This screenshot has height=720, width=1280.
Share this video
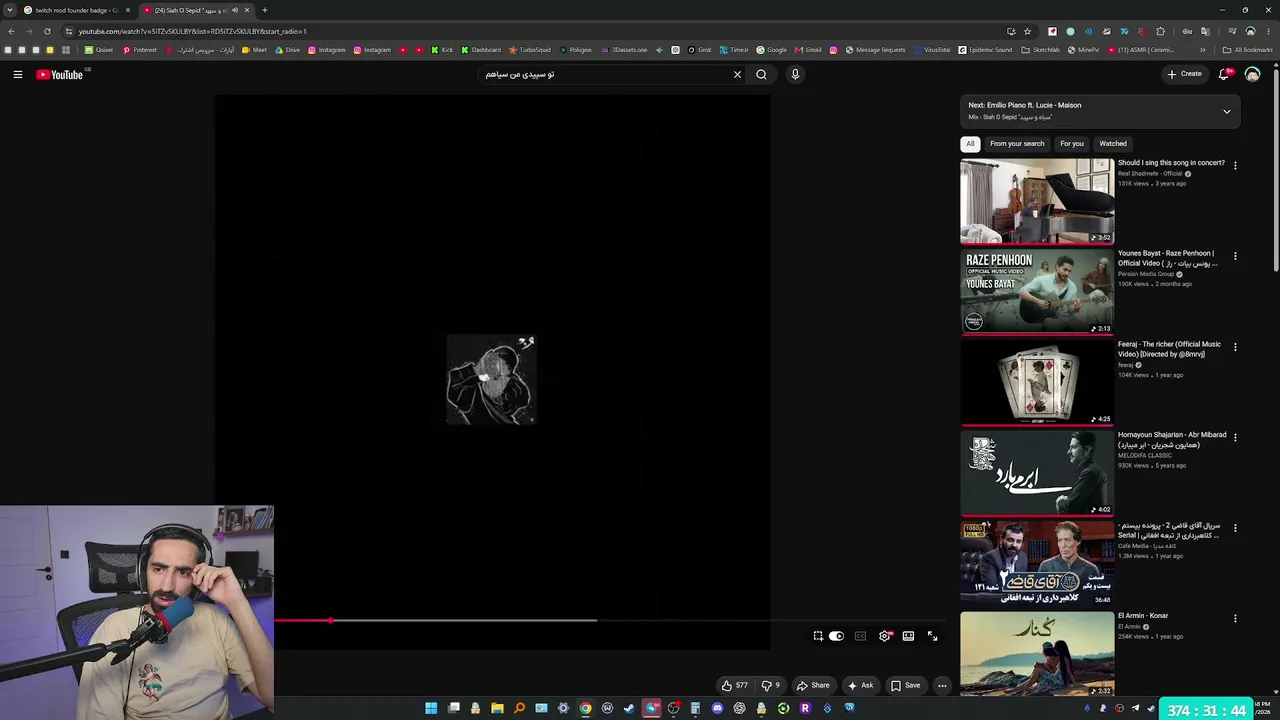(813, 686)
